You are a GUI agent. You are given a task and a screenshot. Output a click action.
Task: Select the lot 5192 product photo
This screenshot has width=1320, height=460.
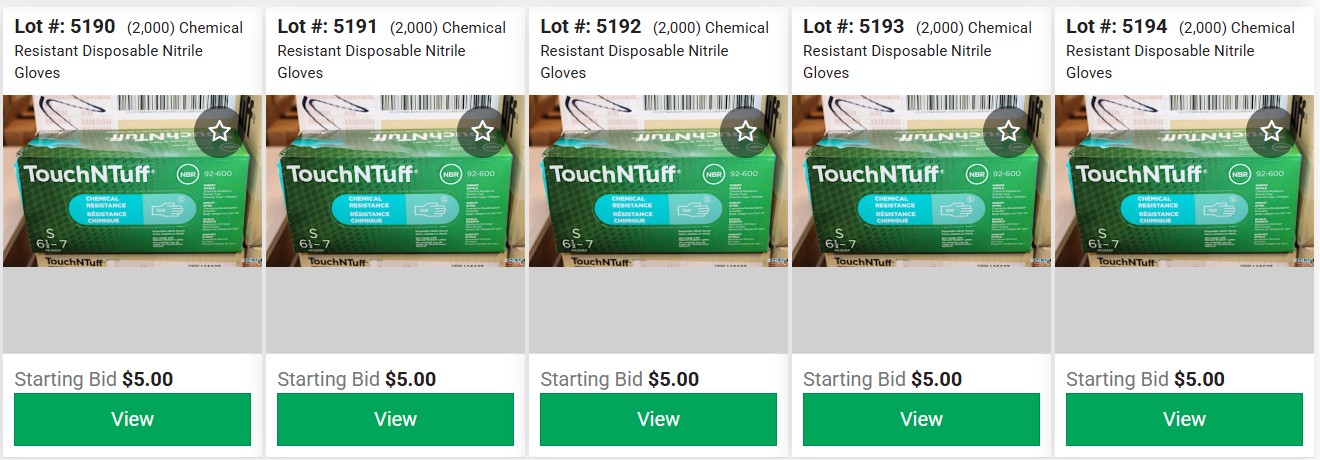[x=658, y=181]
